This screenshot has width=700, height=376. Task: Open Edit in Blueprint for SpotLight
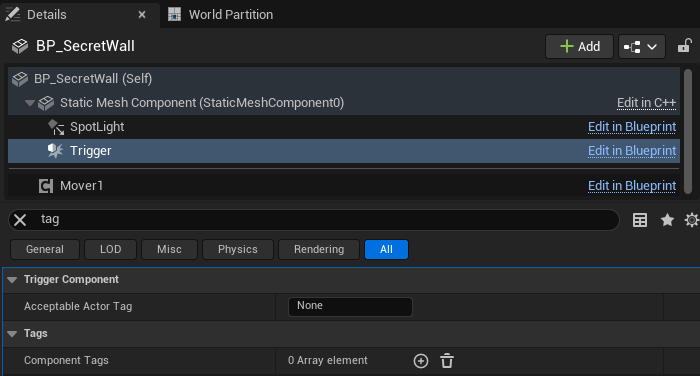tap(632, 127)
